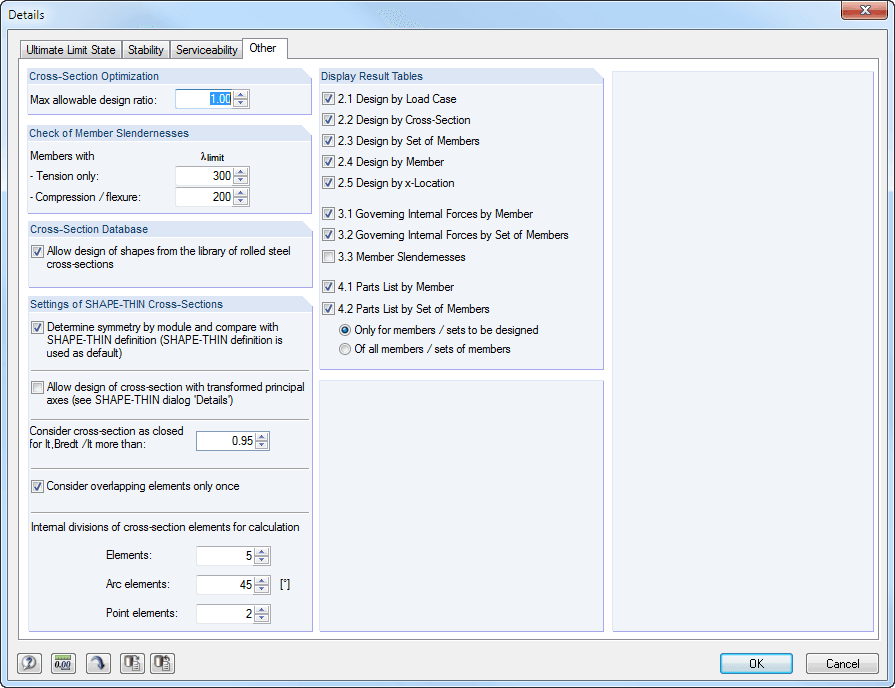Uncheck 2.1 Design by Load Case
The height and width of the screenshot is (688, 895).
pos(328,99)
